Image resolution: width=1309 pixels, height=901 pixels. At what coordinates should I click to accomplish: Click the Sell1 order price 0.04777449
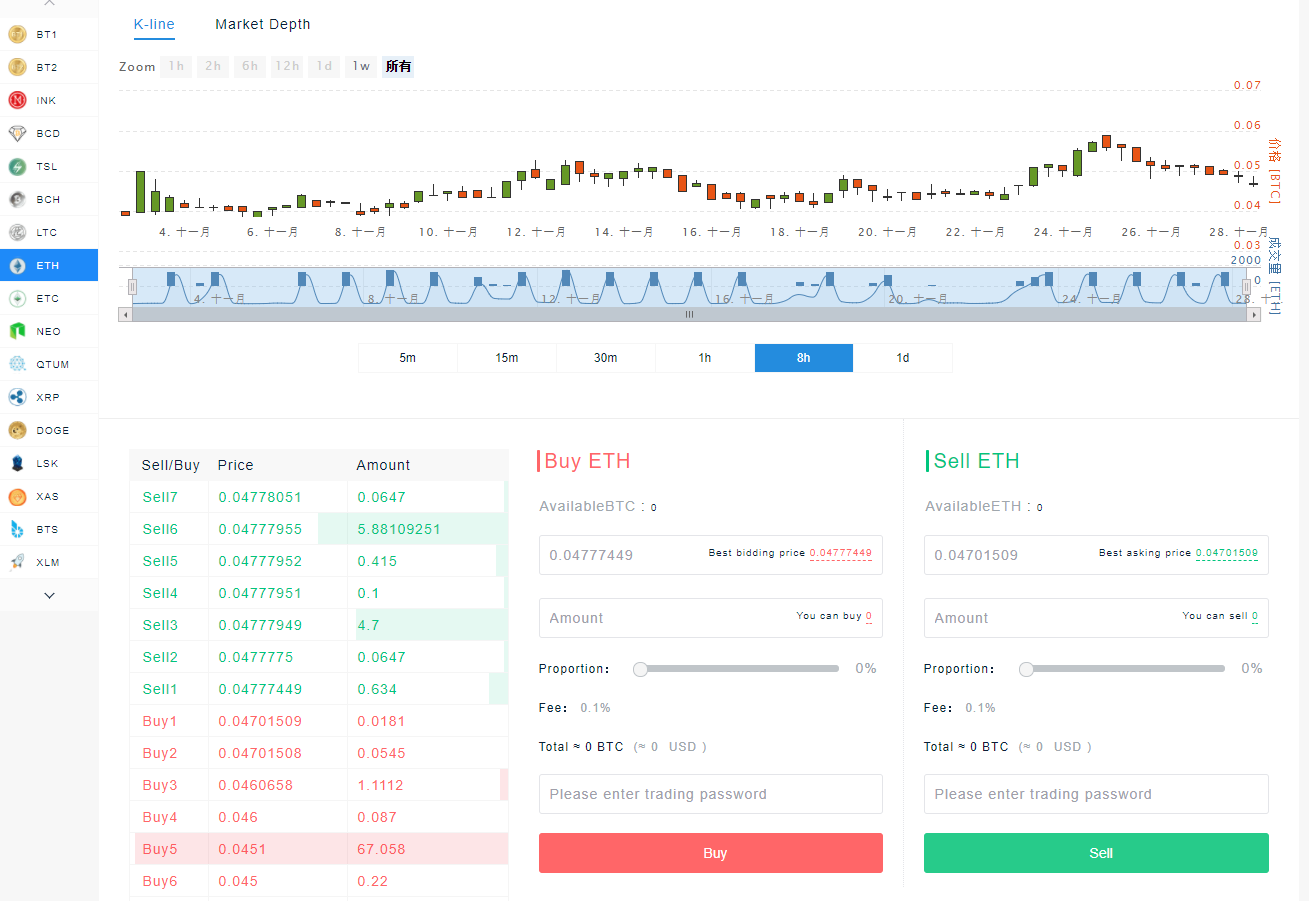260,689
